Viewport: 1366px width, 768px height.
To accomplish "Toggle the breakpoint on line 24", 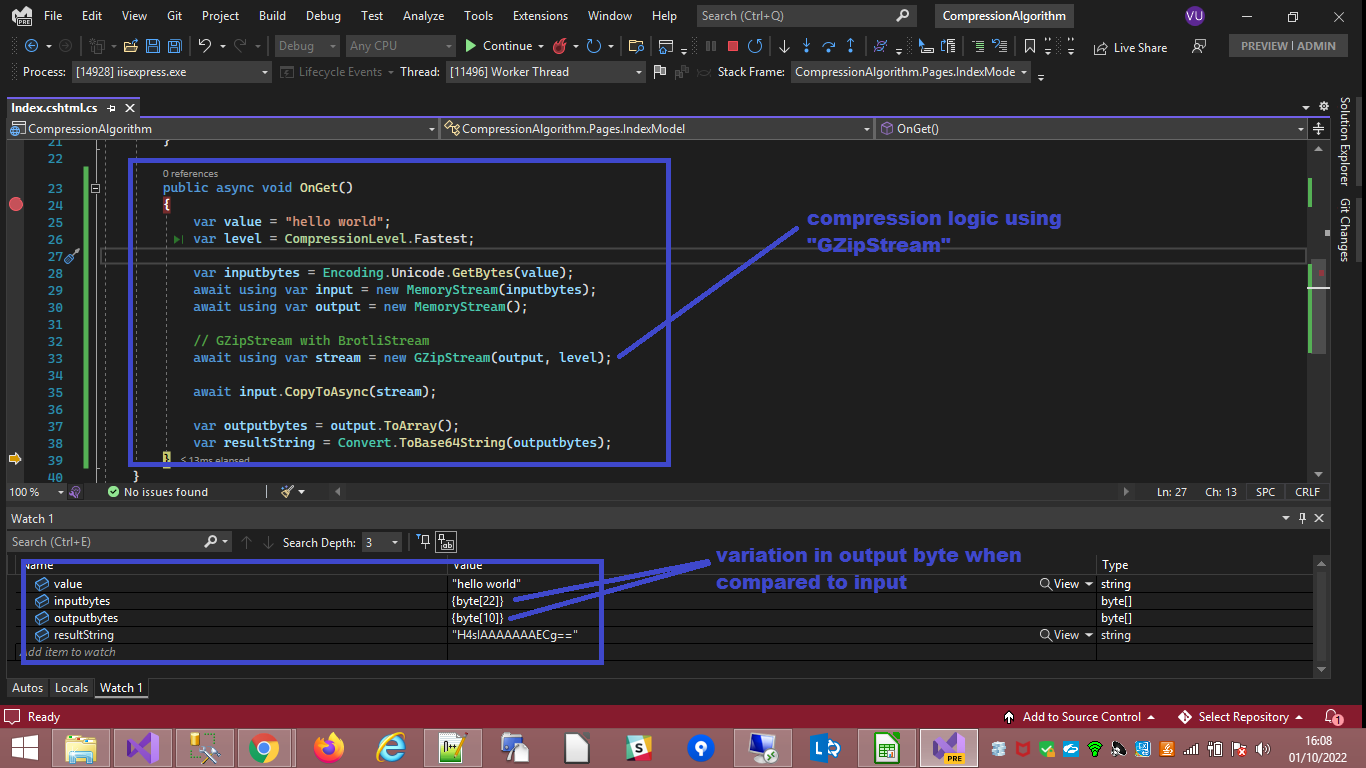I will [15, 205].
